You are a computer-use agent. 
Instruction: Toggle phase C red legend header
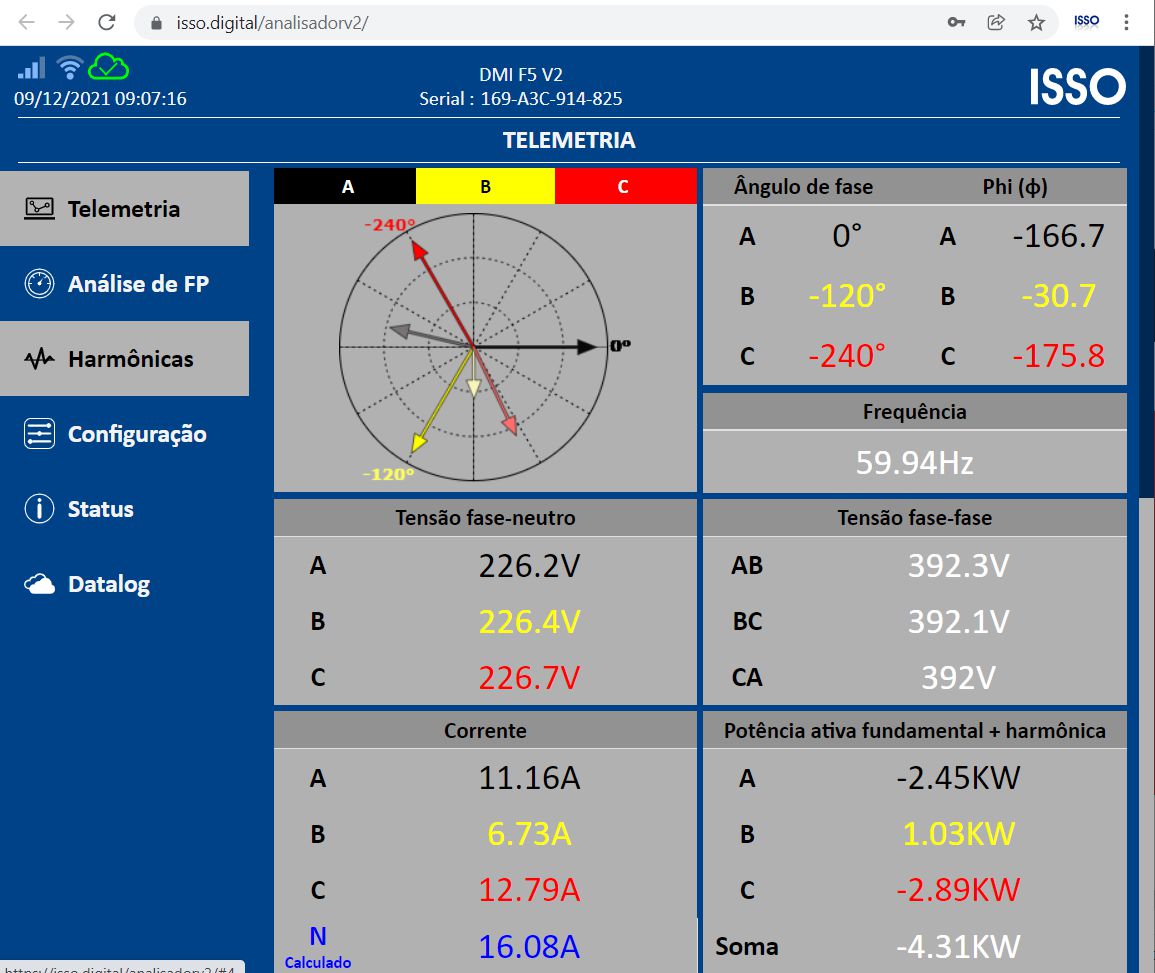click(624, 186)
